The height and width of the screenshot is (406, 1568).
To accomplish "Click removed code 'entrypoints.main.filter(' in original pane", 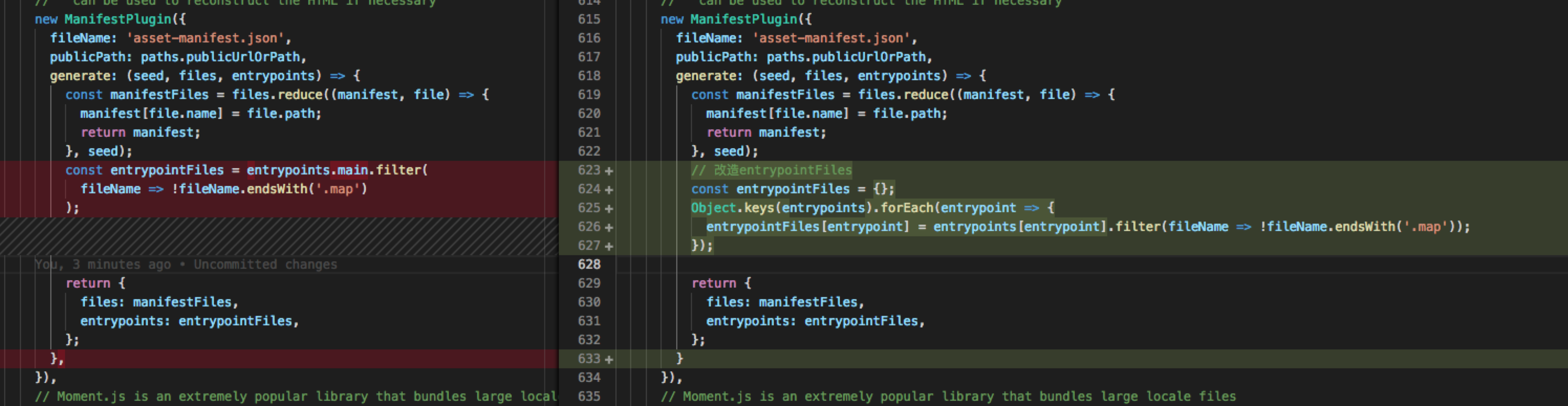I will click(337, 170).
